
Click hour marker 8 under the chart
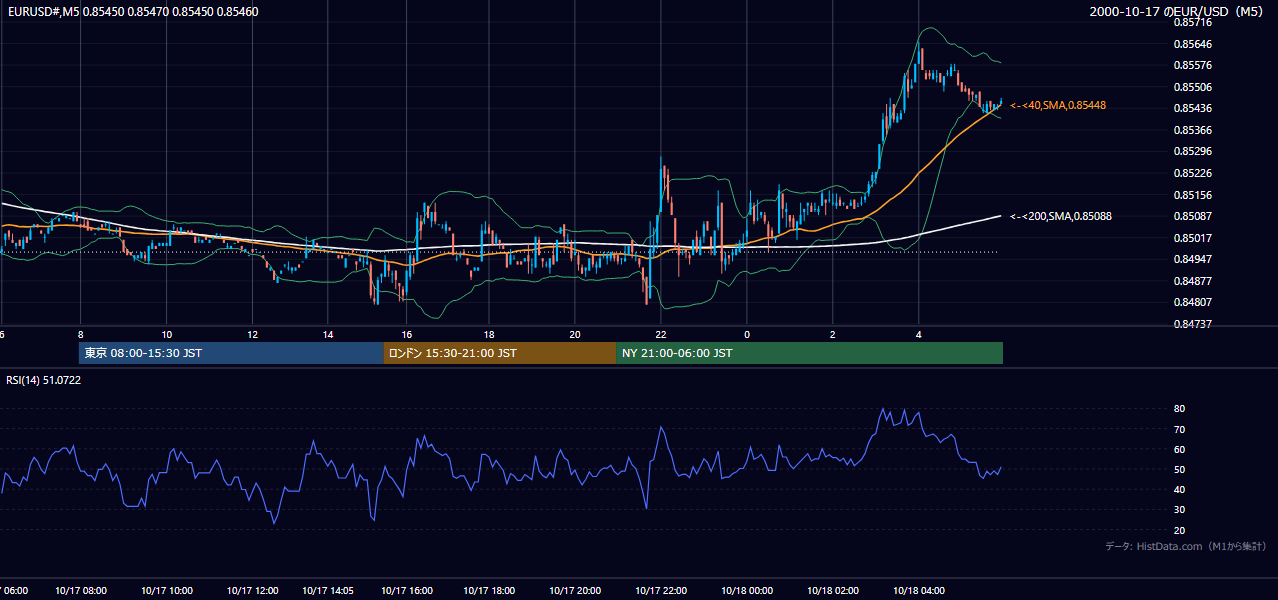coord(80,334)
